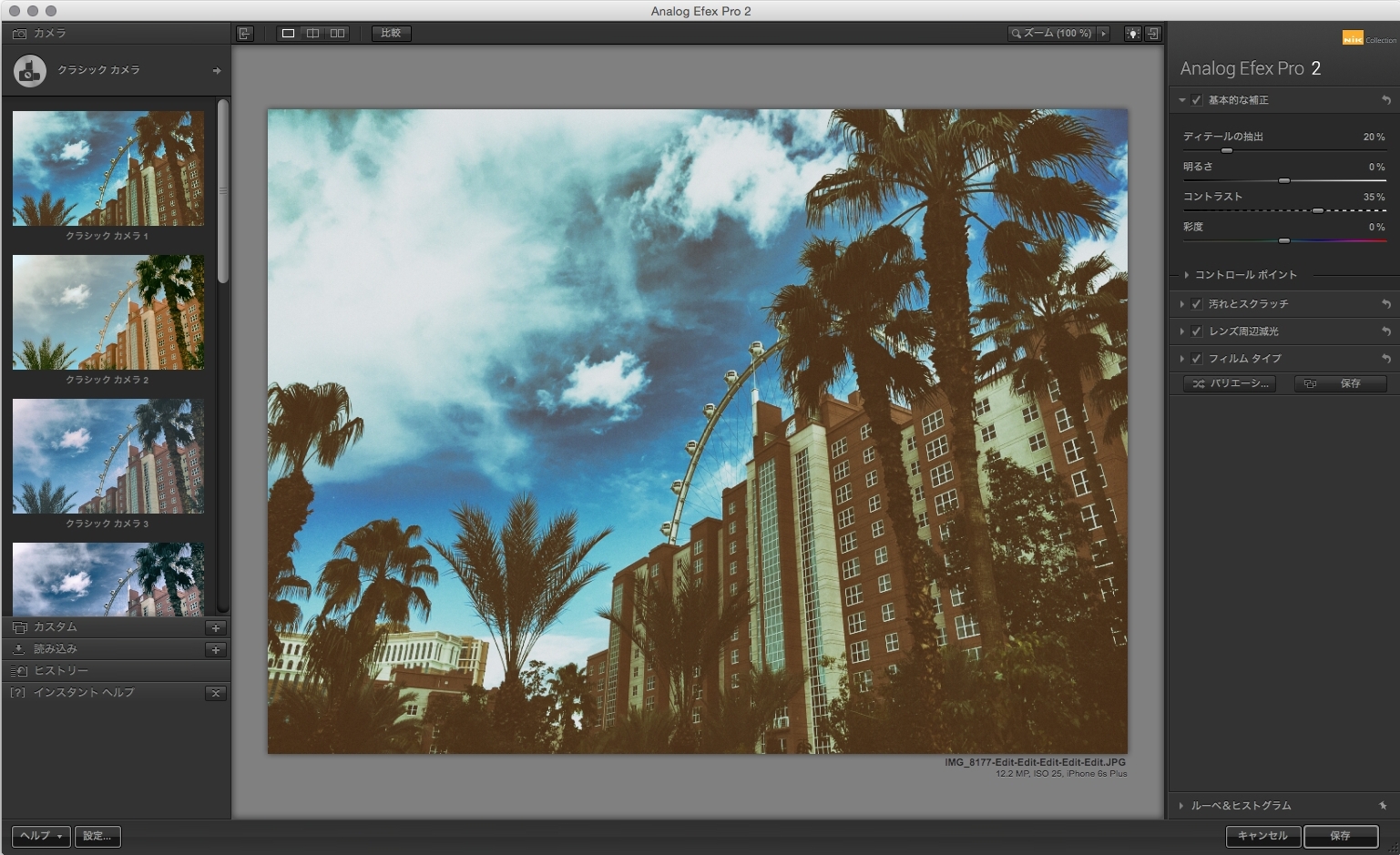This screenshot has height=855, width=1400.
Task: Adjust the 彩度 slider
Action: click(1283, 240)
